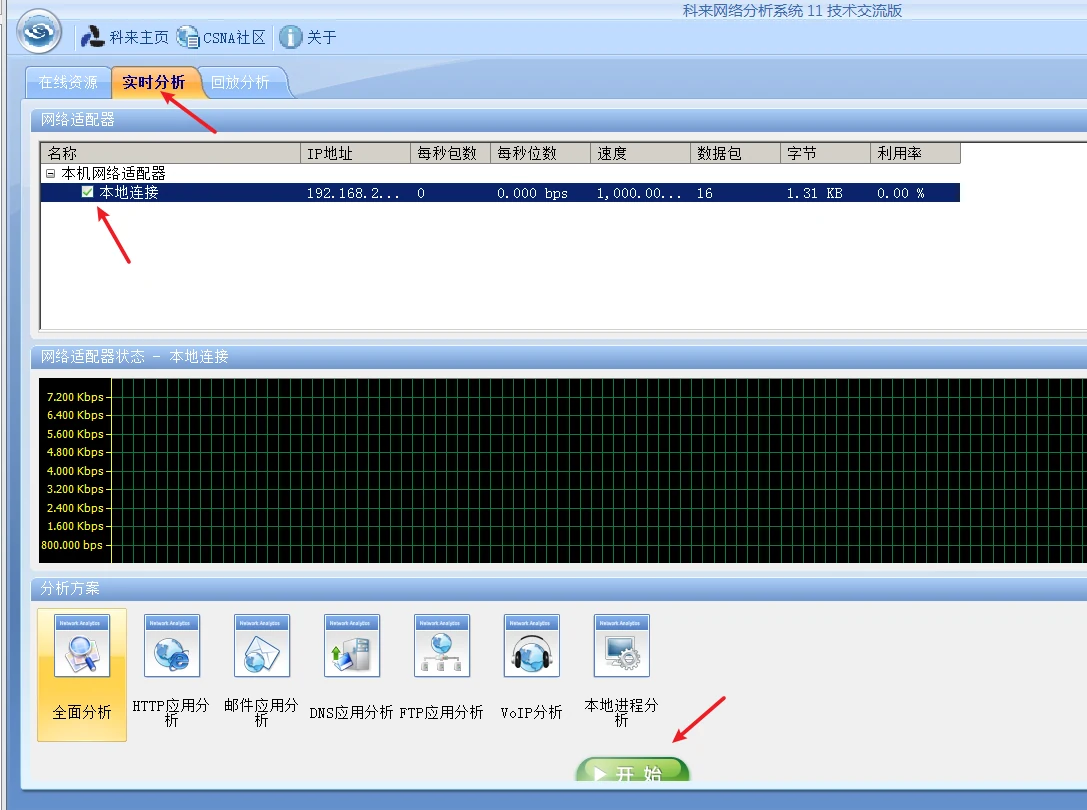Click the 800.000 bps axis label
The image size is (1087, 810).
72,545
